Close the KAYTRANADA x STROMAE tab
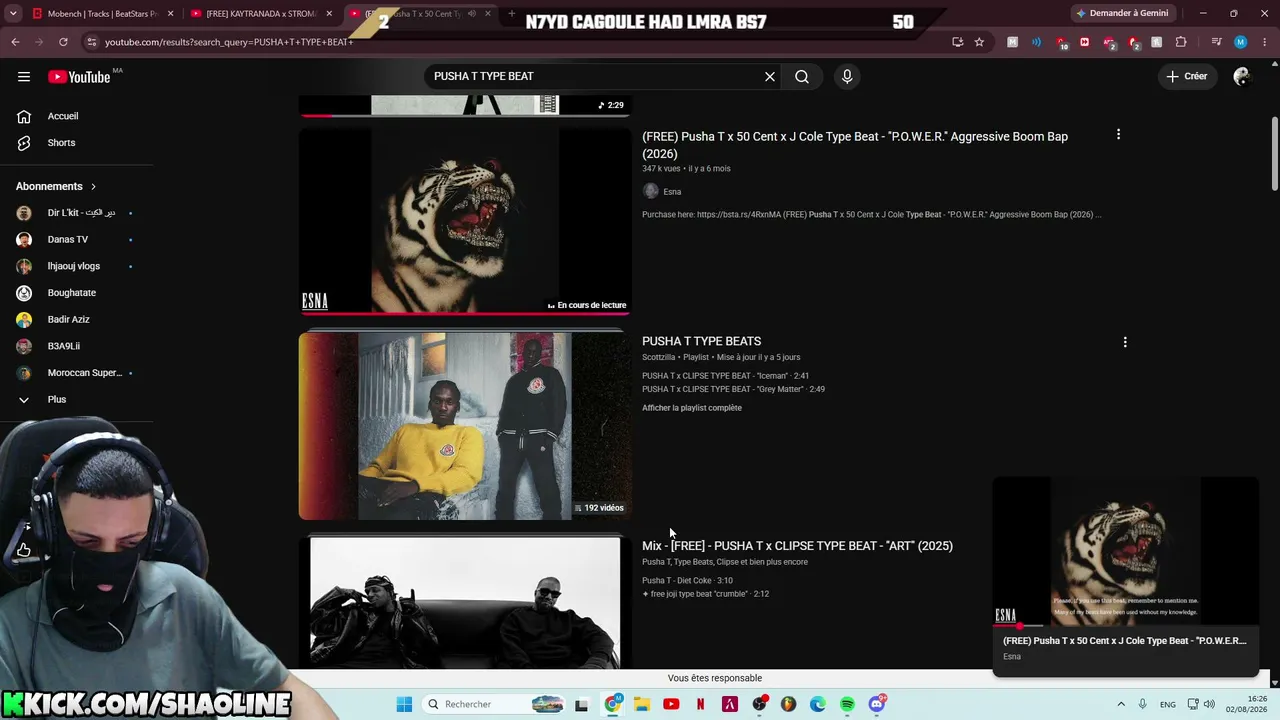This screenshot has height=720, width=1280. click(x=329, y=14)
